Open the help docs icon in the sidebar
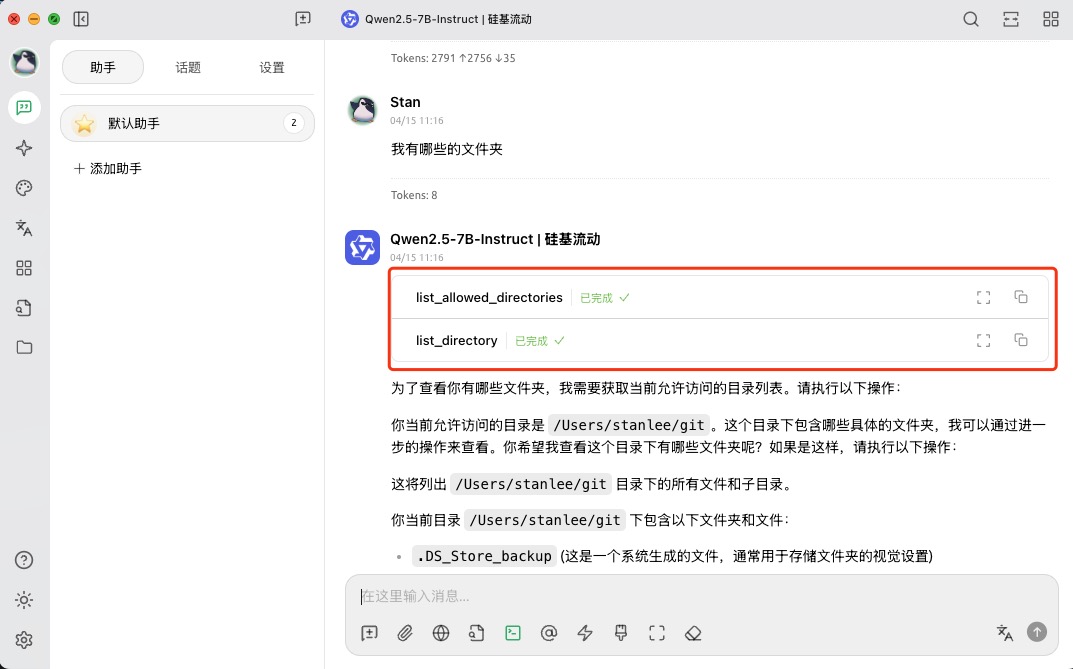This screenshot has width=1073, height=669. point(24,560)
